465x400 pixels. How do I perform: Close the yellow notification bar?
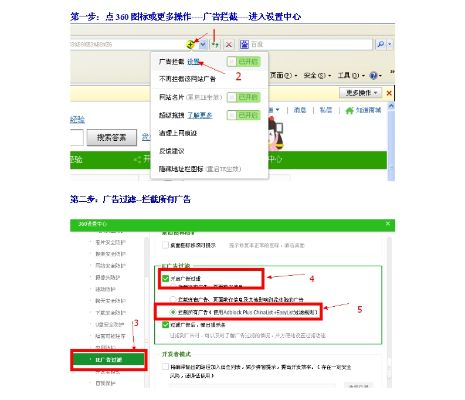pyautogui.click(x=389, y=93)
